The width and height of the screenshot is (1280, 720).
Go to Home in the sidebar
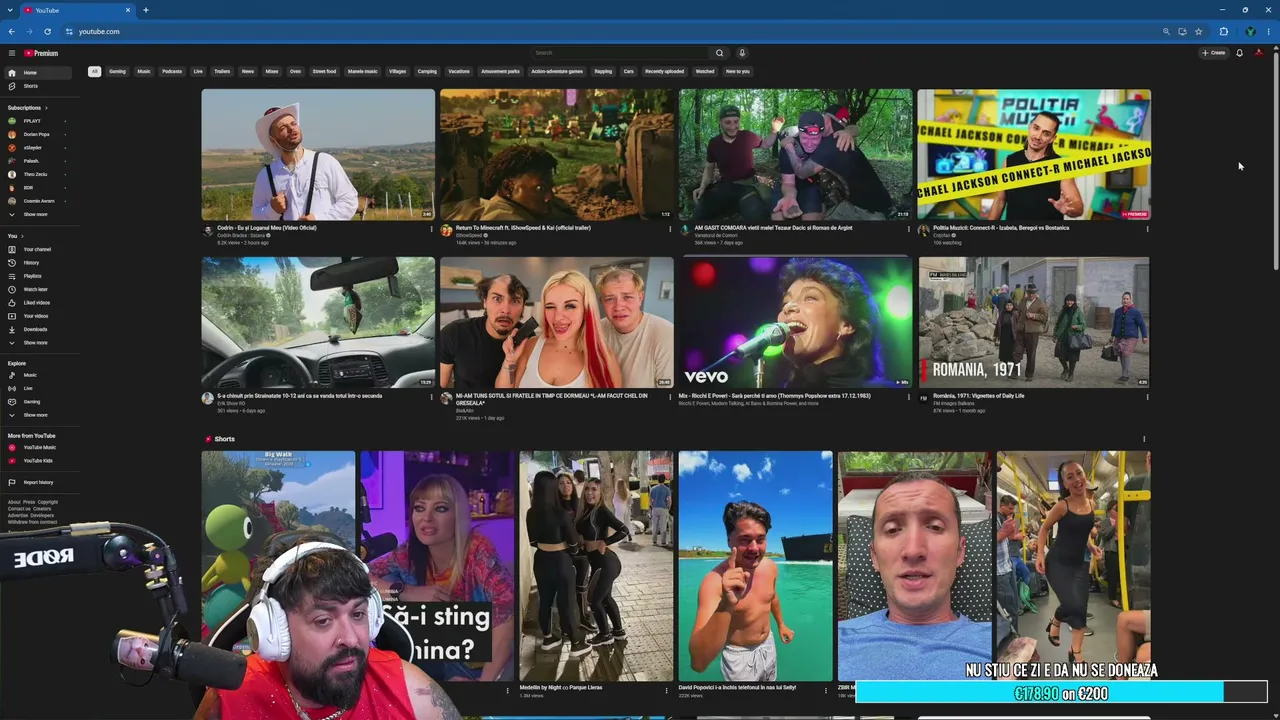point(37,73)
